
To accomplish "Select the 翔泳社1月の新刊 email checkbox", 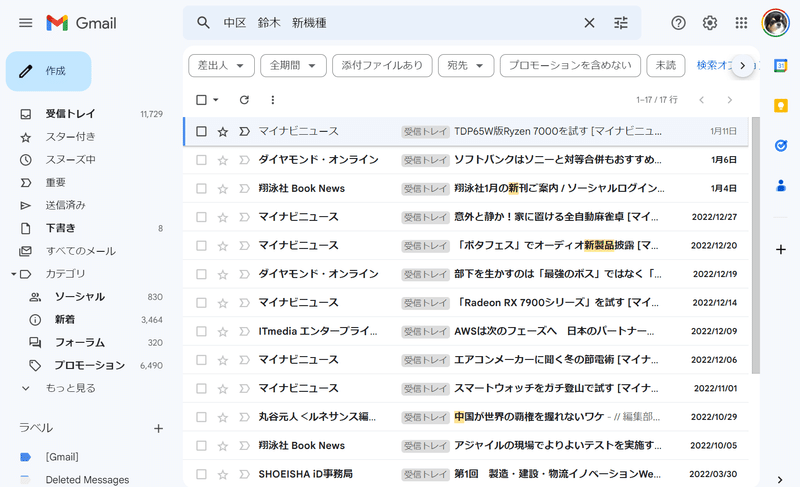I will [x=202, y=189].
